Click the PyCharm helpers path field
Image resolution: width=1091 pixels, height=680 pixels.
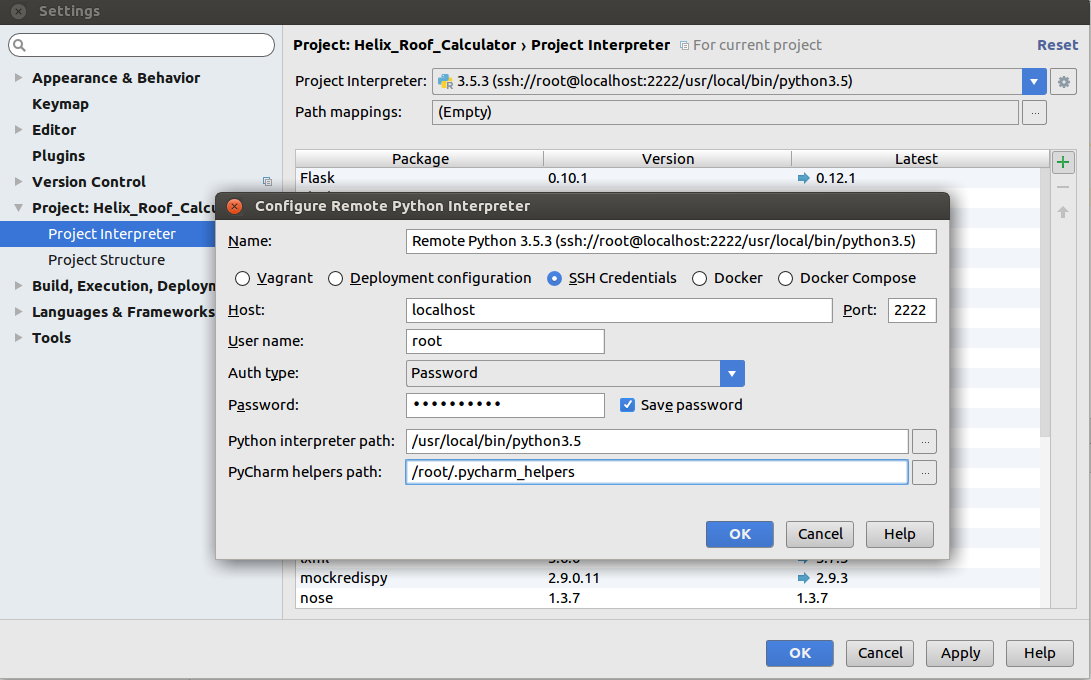(x=657, y=473)
